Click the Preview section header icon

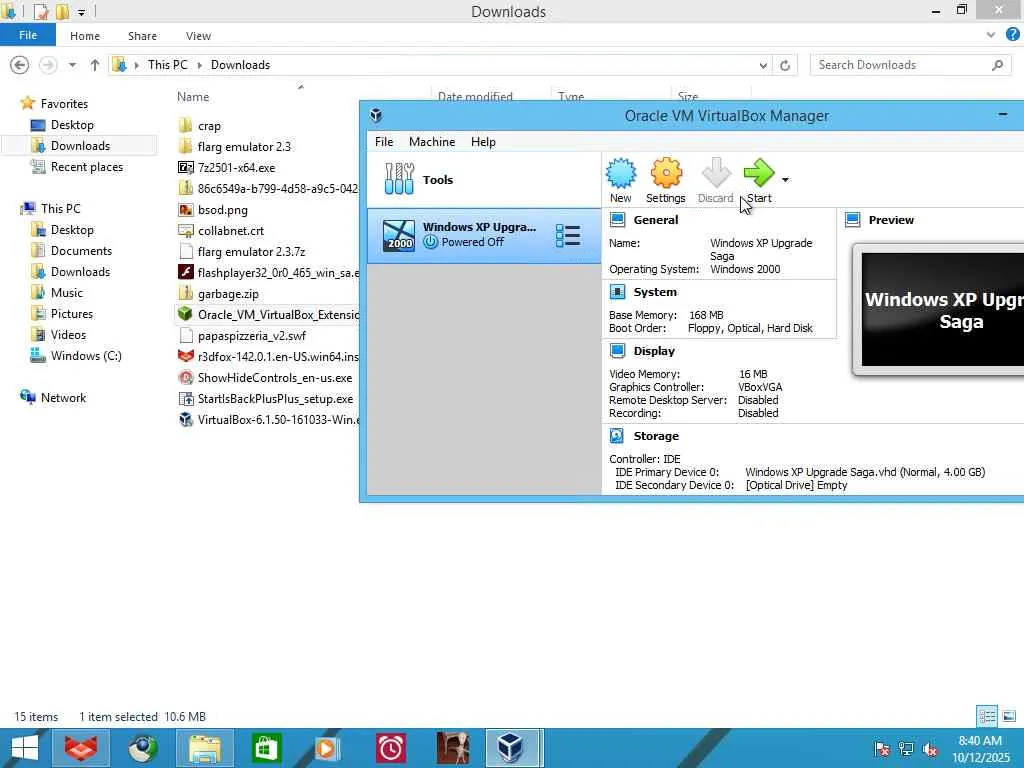click(x=852, y=220)
